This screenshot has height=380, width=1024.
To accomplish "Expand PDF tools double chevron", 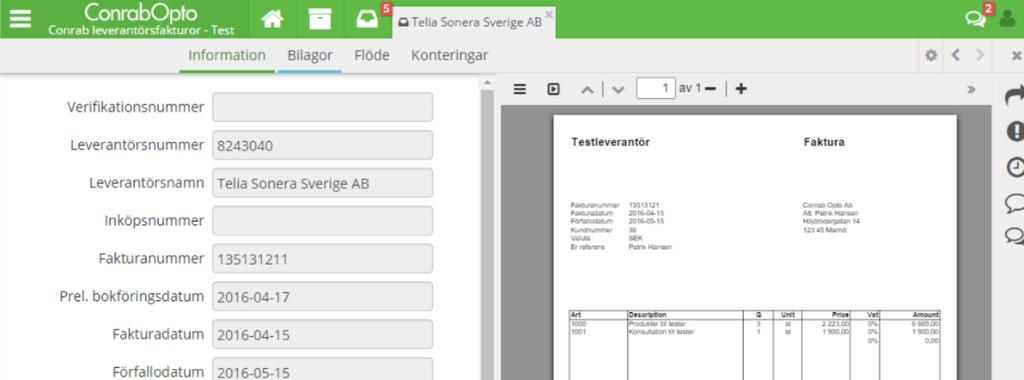I will click(x=971, y=89).
